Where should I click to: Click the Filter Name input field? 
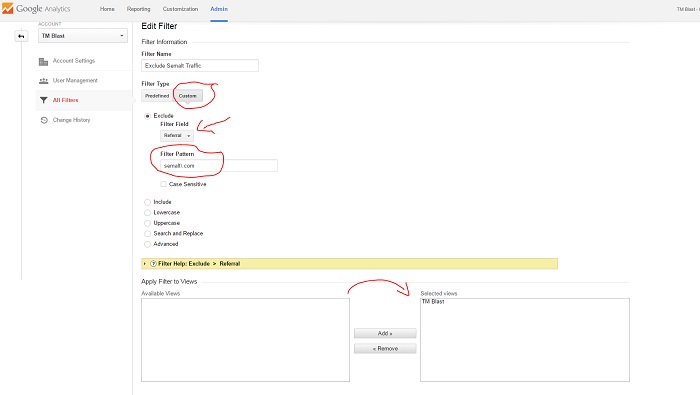point(200,66)
